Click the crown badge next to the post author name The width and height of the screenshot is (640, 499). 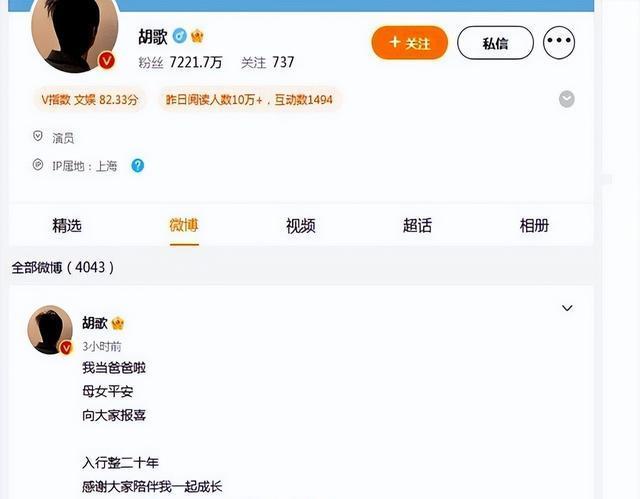(x=118, y=323)
